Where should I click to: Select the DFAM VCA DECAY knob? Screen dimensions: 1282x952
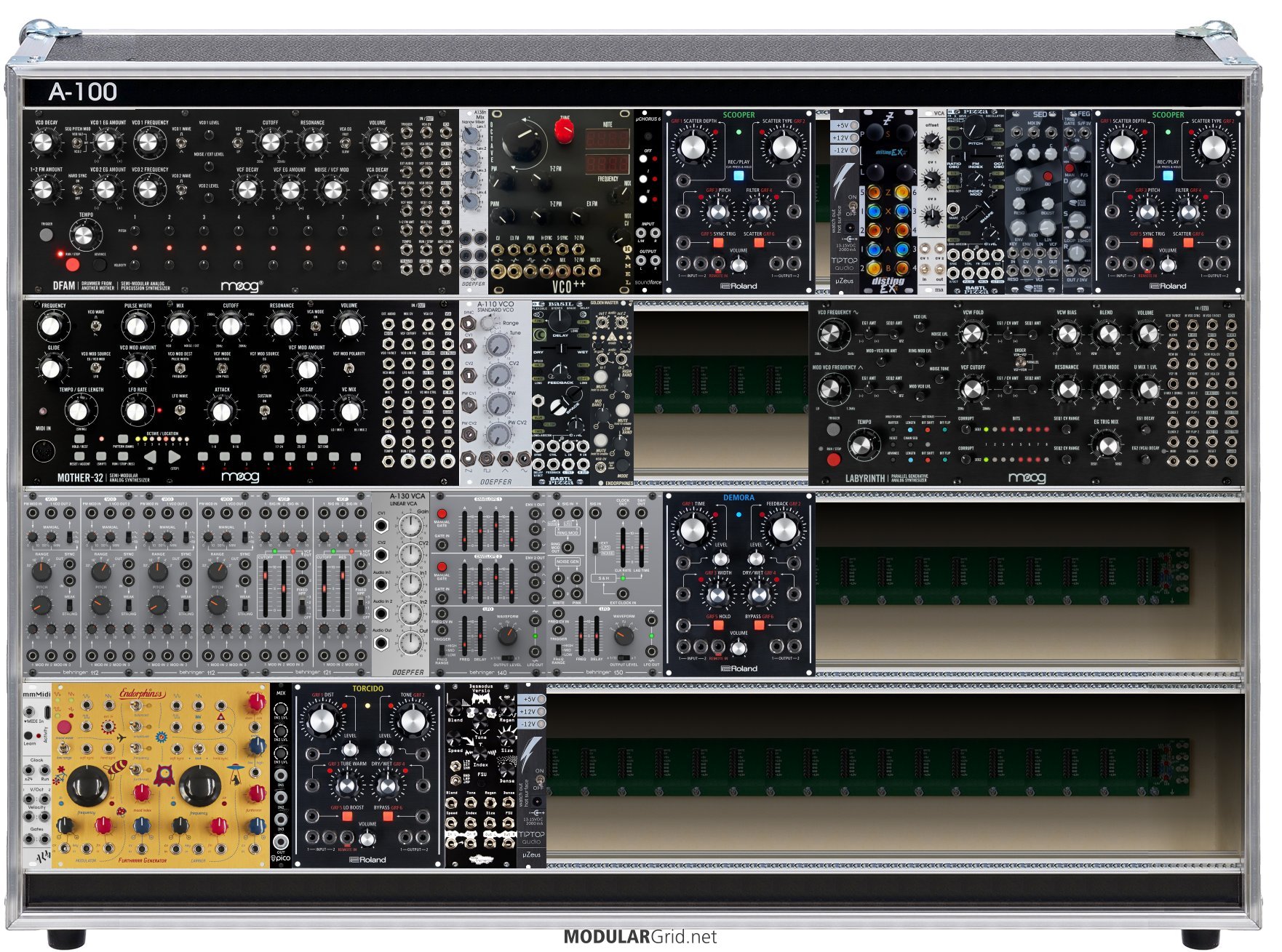coord(378,190)
